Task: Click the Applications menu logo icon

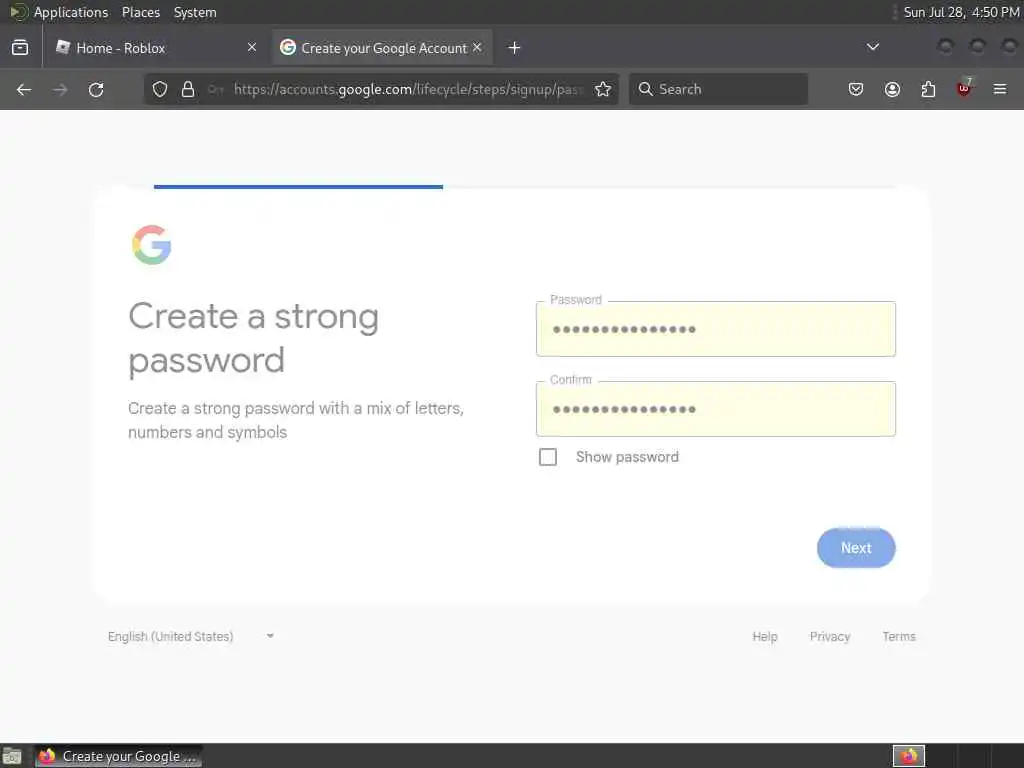Action: pos(18,12)
